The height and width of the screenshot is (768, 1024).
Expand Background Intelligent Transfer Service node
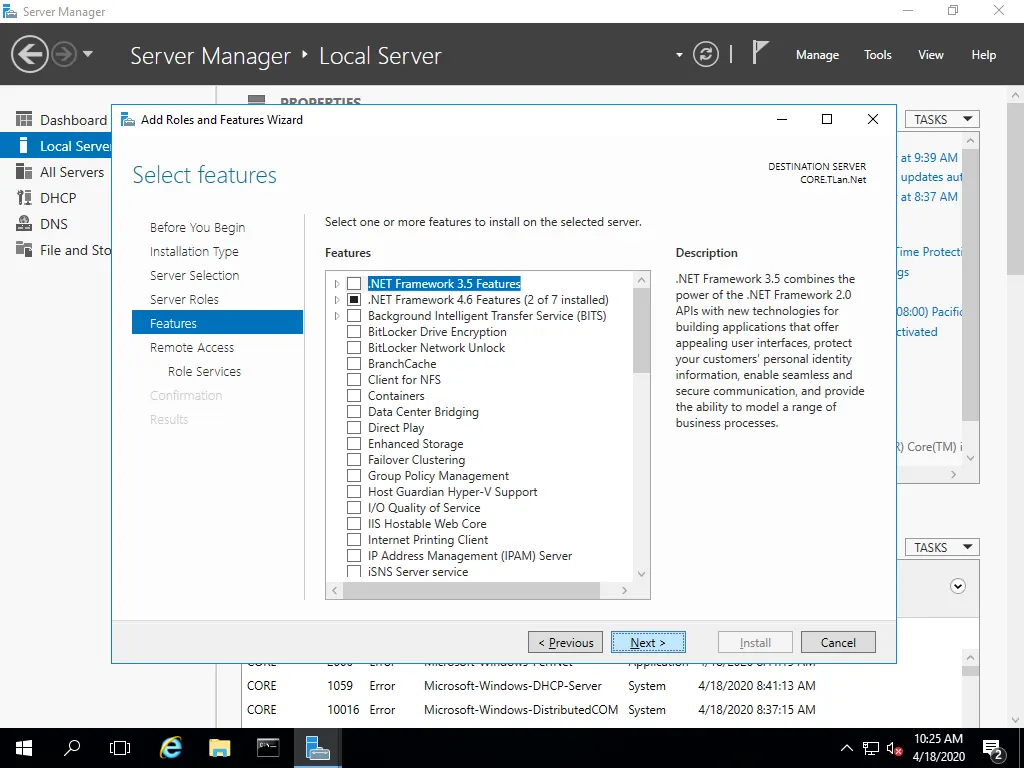point(337,315)
